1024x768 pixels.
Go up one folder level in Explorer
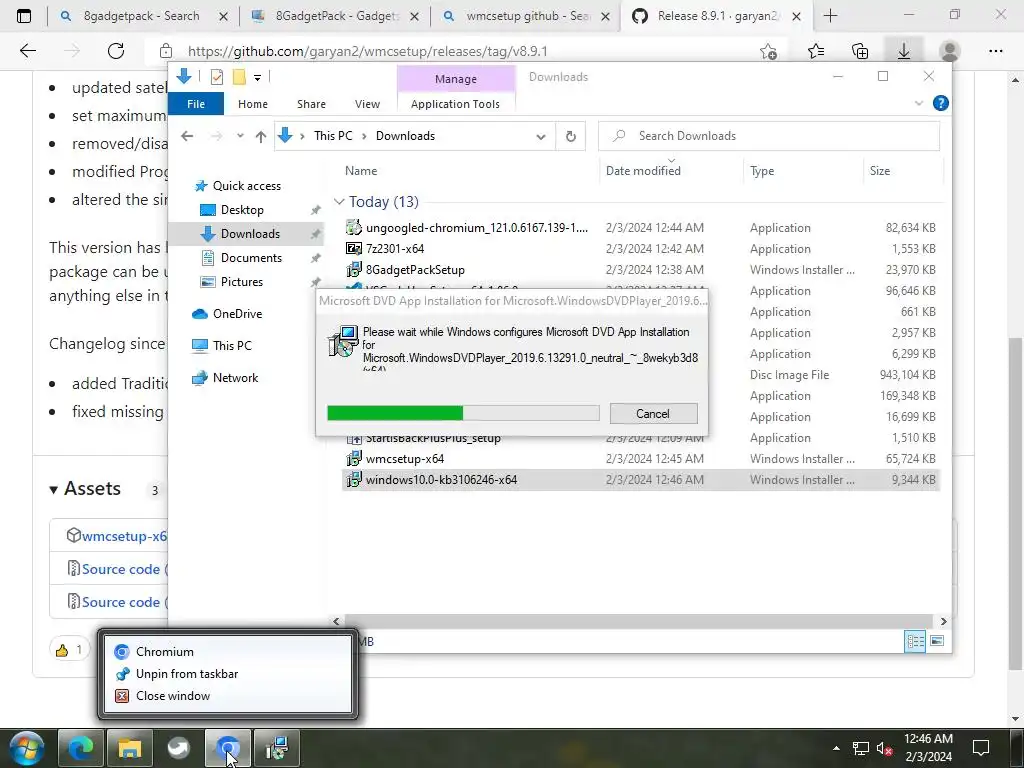[x=261, y=136]
